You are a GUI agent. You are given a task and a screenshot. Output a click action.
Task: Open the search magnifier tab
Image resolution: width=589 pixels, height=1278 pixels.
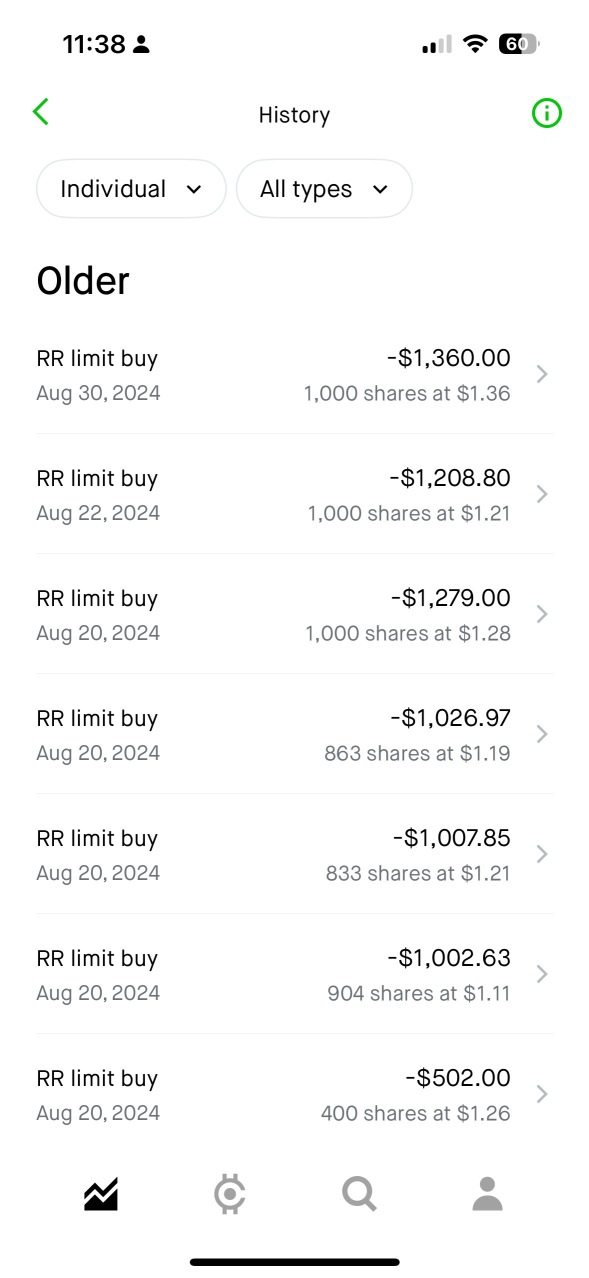point(359,1193)
